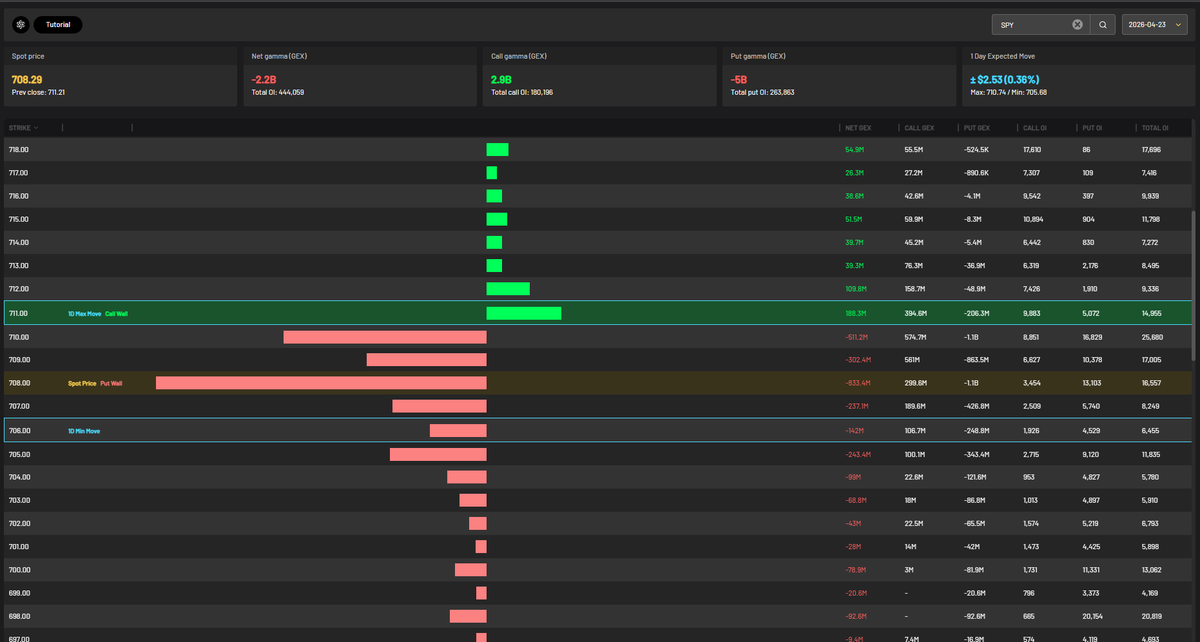
Task: Click the Max: 710.74 / Min: 705.68 text
Action: point(1008,92)
